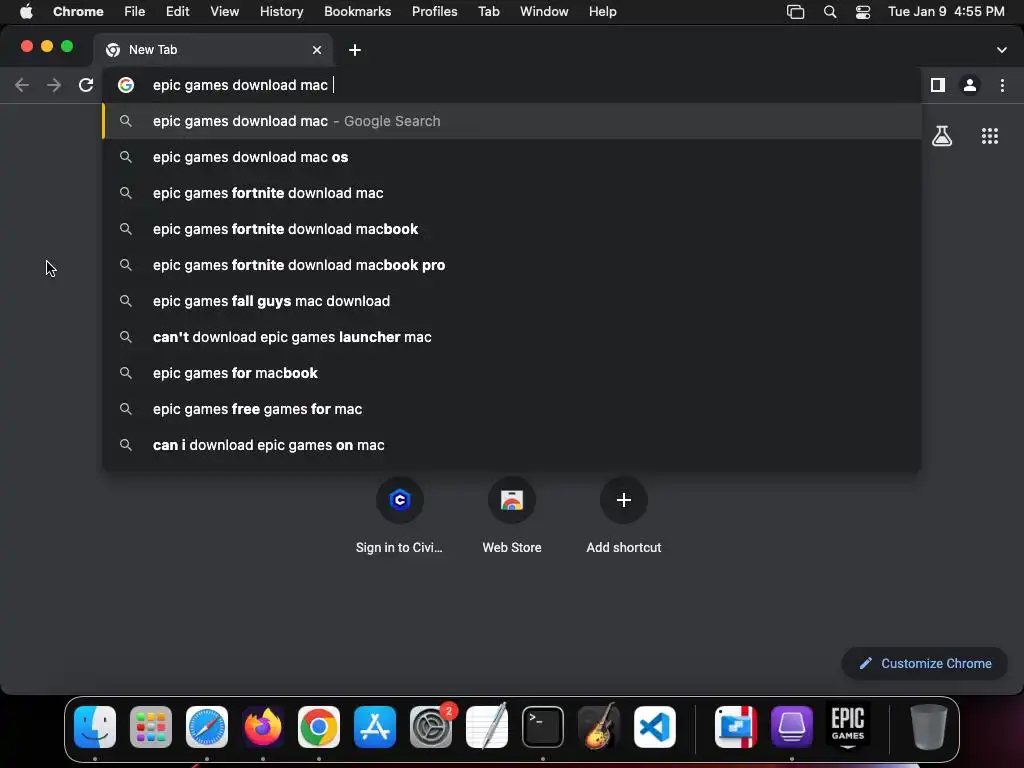1024x768 pixels.
Task: Open Terminal from the Dock
Action: tap(543, 727)
